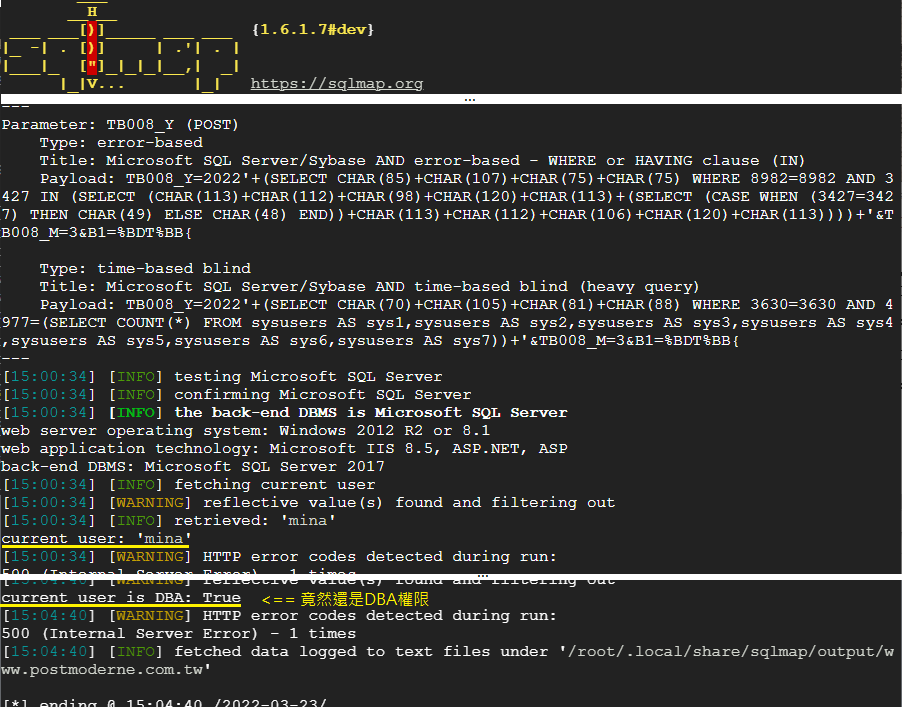Click the underlined 'current user is DBA: True' line
902x707 pixels.
click(x=121, y=598)
